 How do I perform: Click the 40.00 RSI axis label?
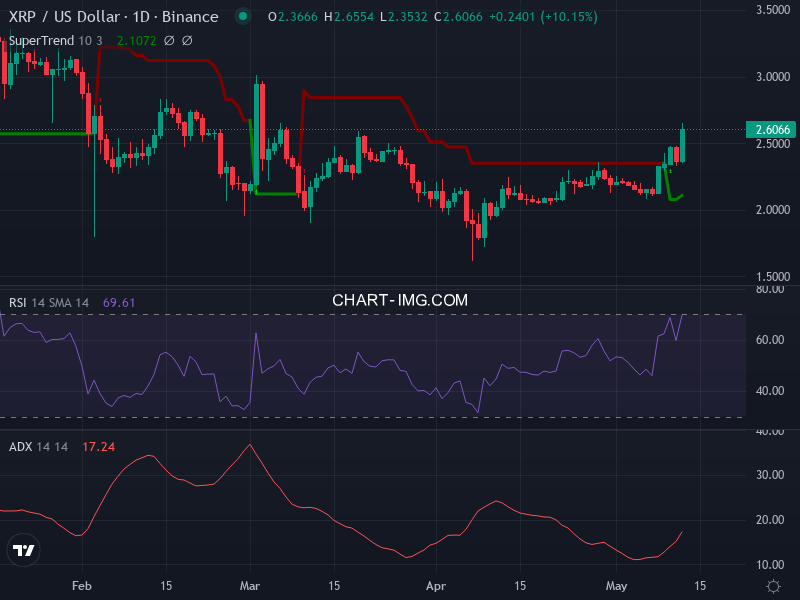point(770,391)
